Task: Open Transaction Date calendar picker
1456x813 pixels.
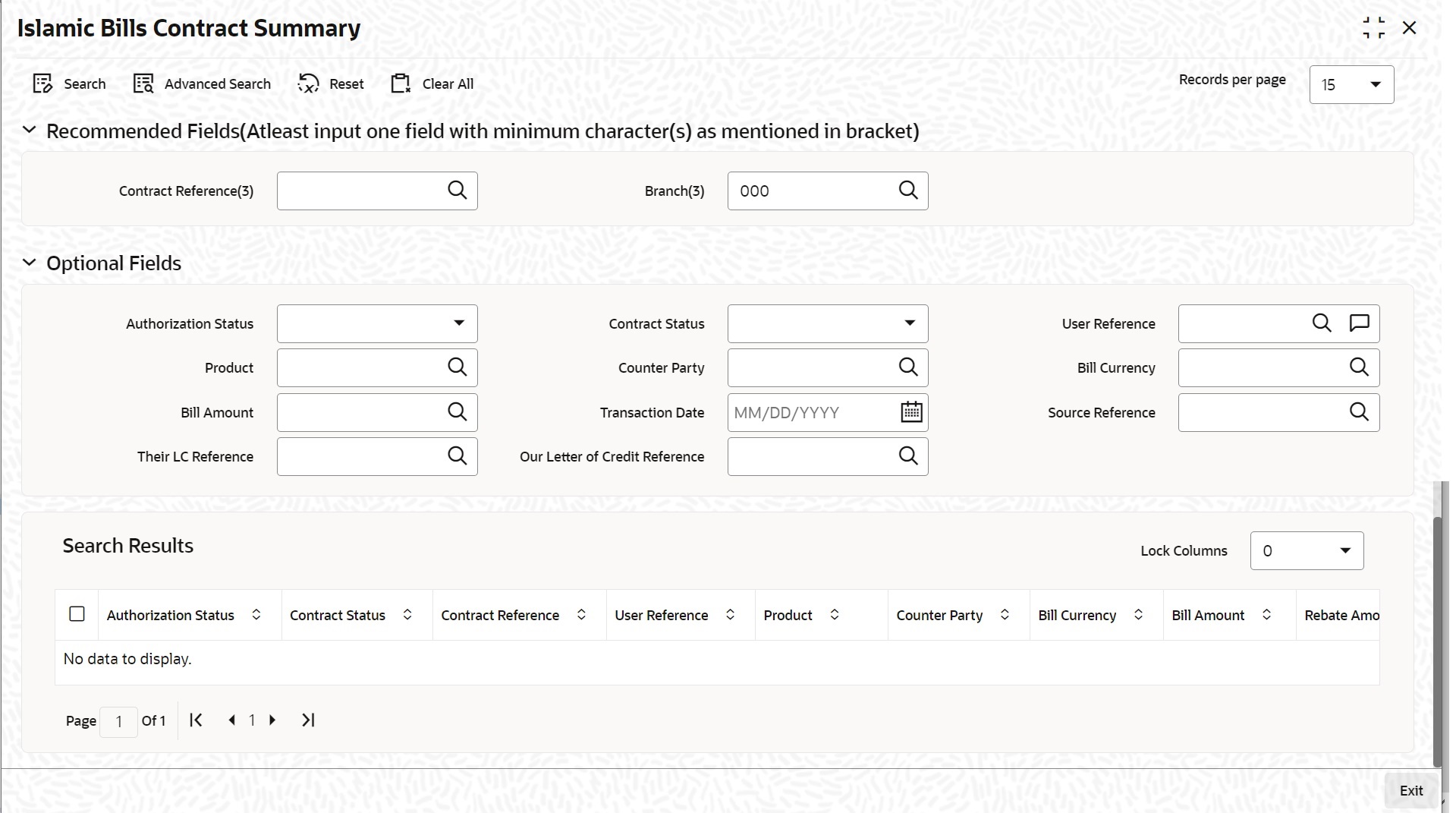Action: coord(911,412)
